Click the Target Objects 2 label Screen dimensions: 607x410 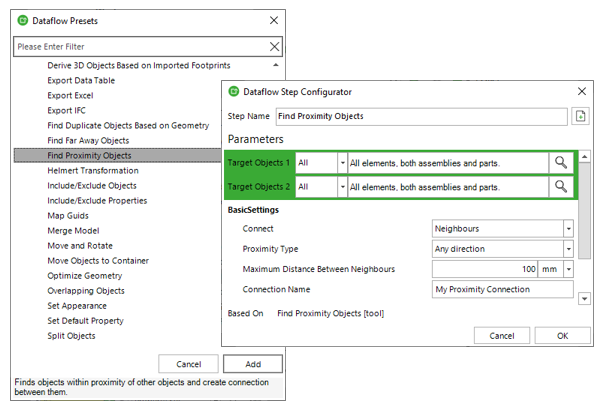(259, 187)
